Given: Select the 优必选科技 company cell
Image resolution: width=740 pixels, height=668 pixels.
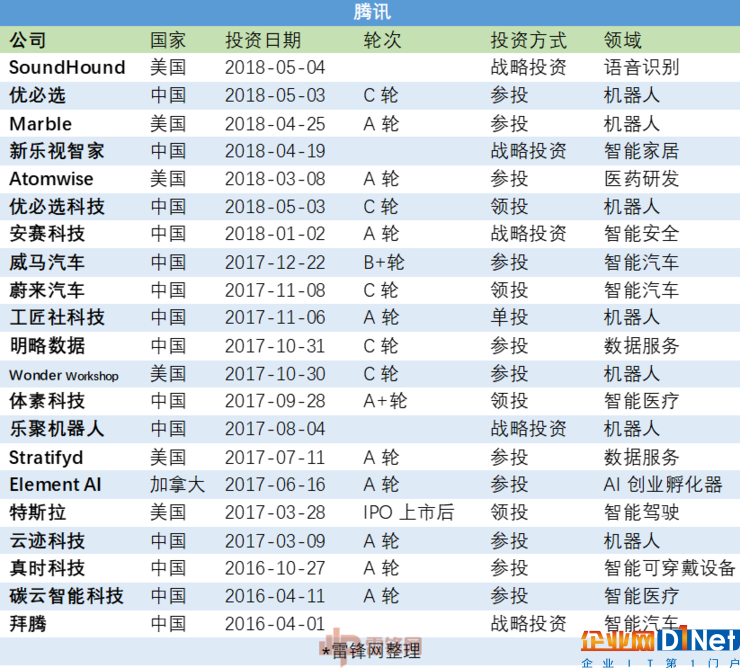Looking at the screenshot, I should pos(57,207).
